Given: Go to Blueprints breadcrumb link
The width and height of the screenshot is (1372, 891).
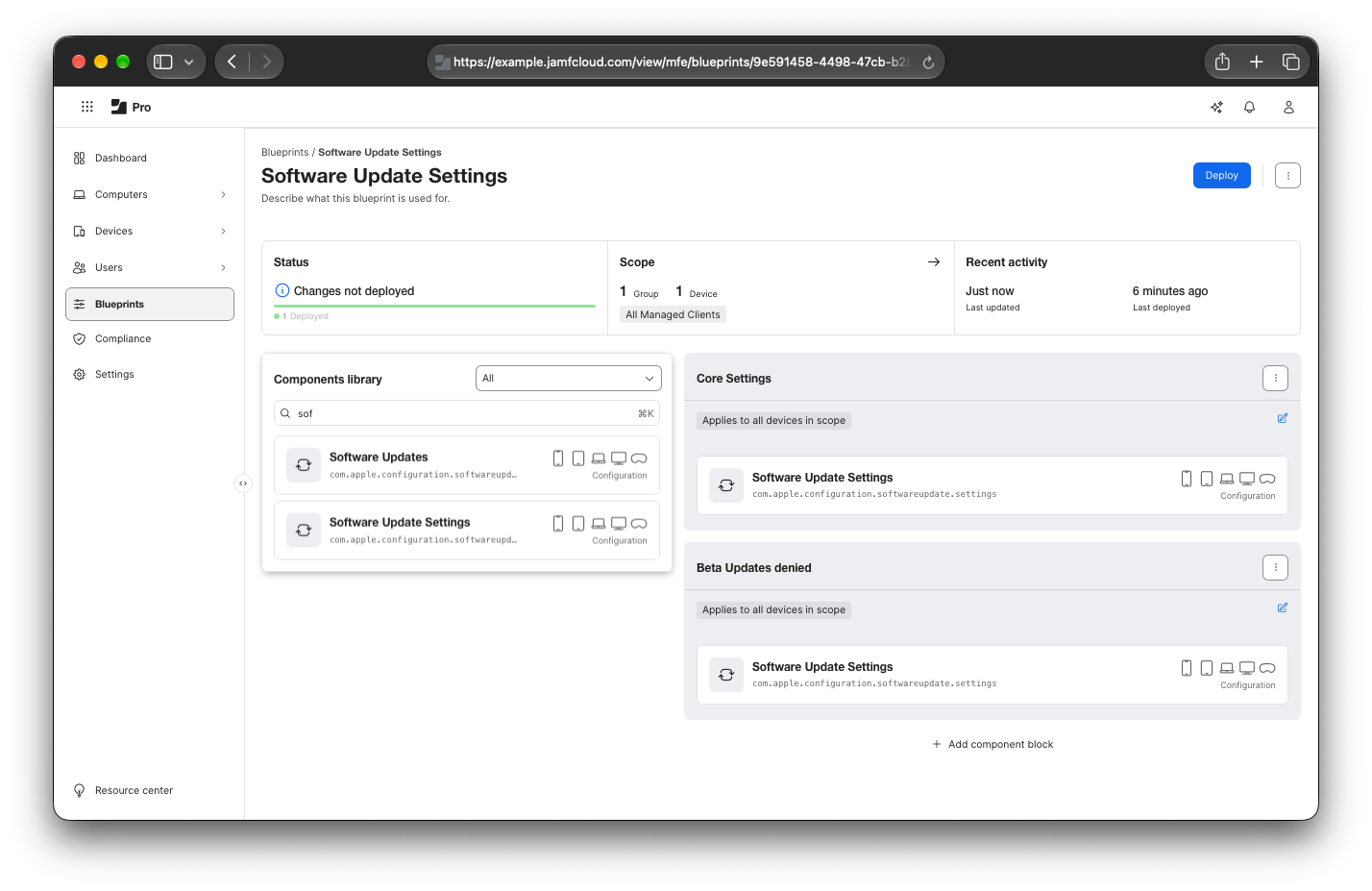Looking at the screenshot, I should pos(284,152).
